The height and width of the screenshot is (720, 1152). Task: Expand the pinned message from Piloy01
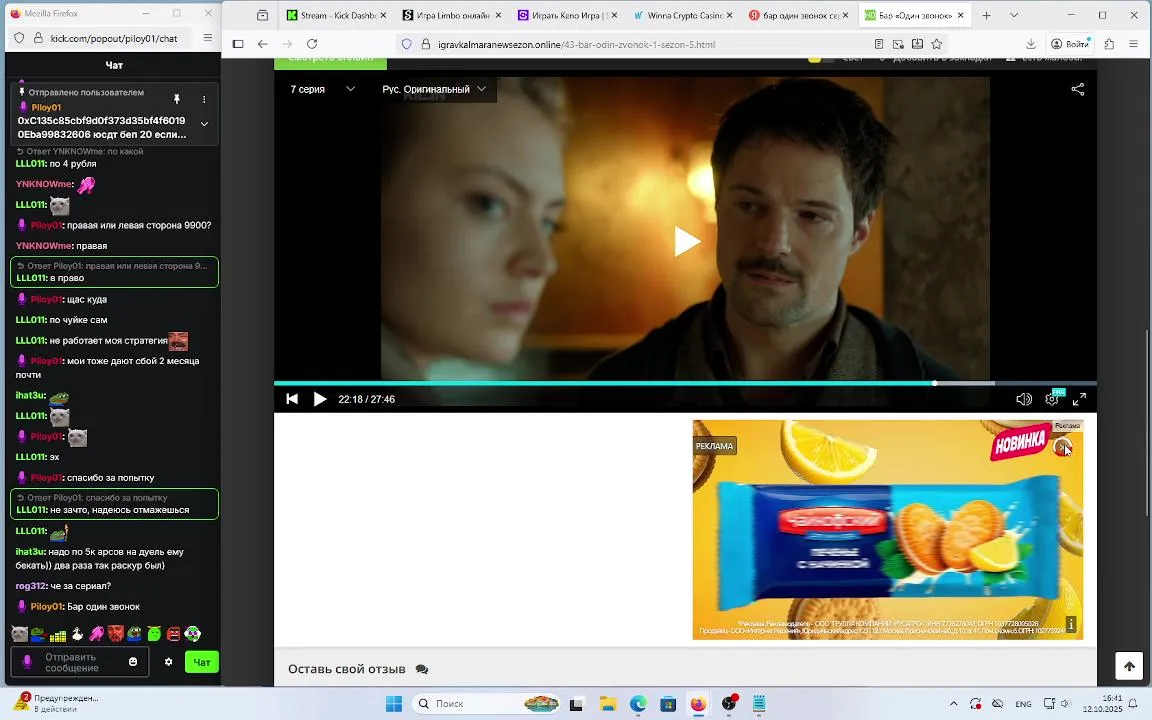[x=204, y=124]
